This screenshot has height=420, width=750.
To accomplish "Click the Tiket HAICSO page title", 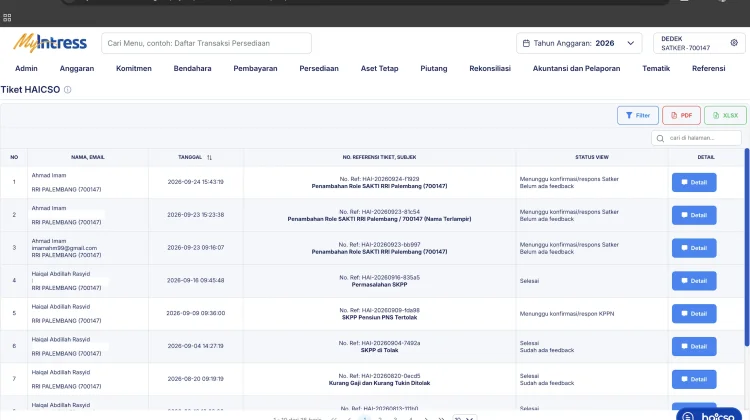I will [30, 89].
